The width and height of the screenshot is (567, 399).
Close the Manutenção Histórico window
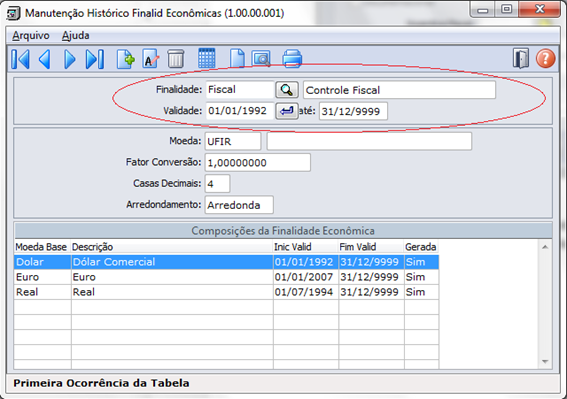tap(539, 9)
